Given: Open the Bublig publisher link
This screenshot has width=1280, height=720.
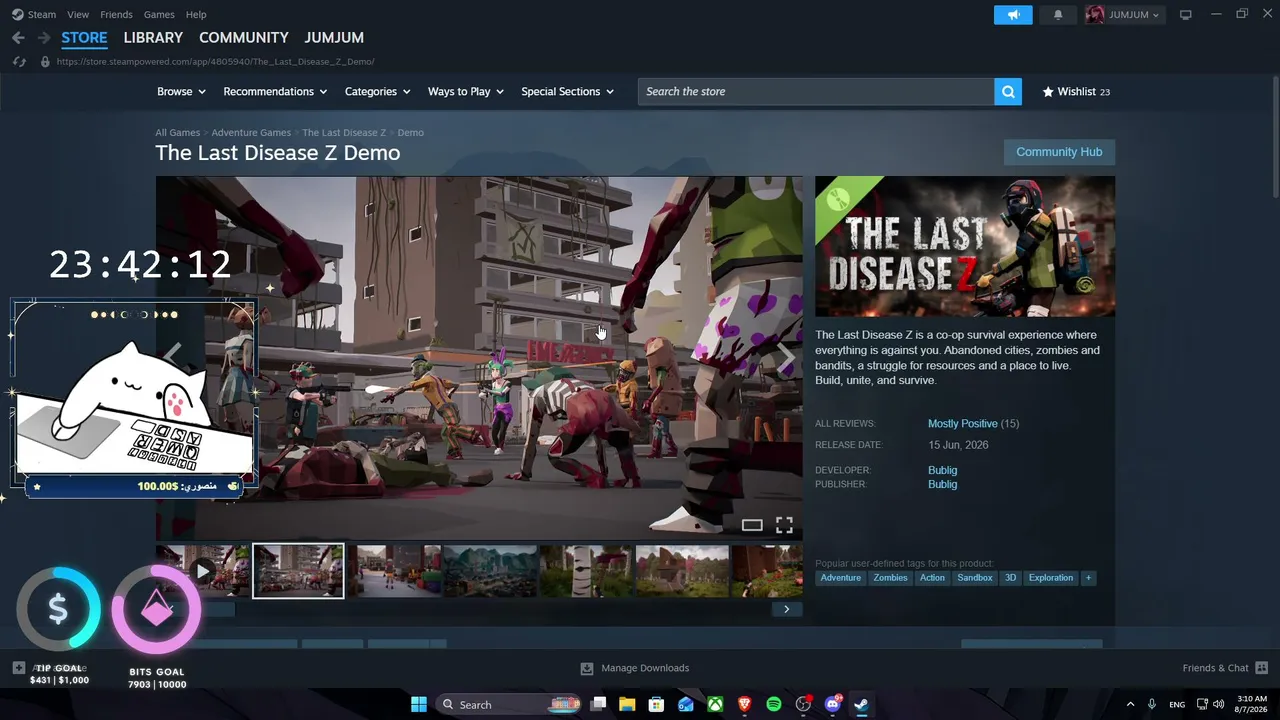Looking at the screenshot, I should [x=942, y=484].
